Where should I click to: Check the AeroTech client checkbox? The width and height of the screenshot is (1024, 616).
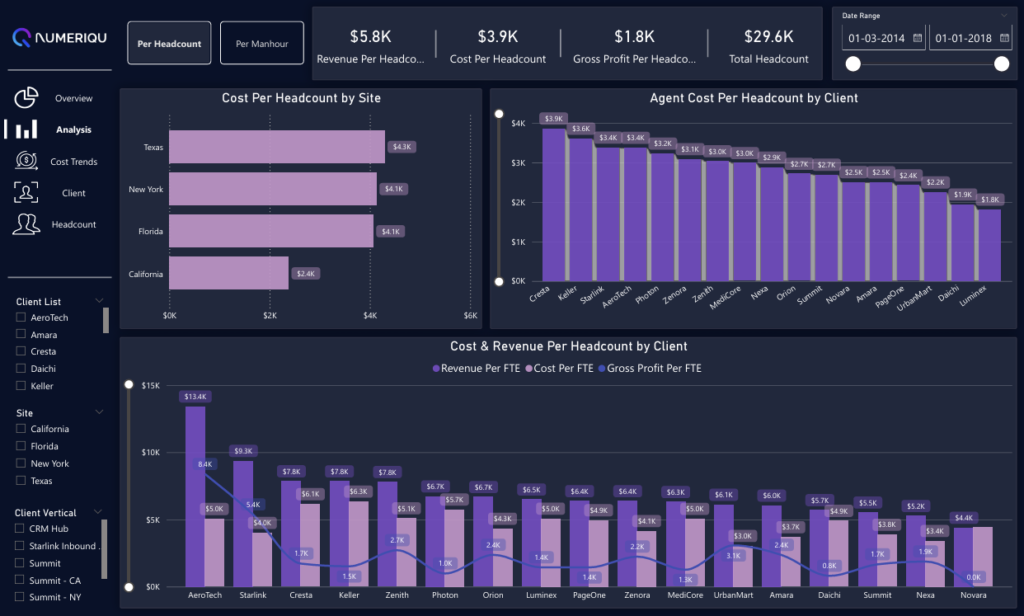21,317
